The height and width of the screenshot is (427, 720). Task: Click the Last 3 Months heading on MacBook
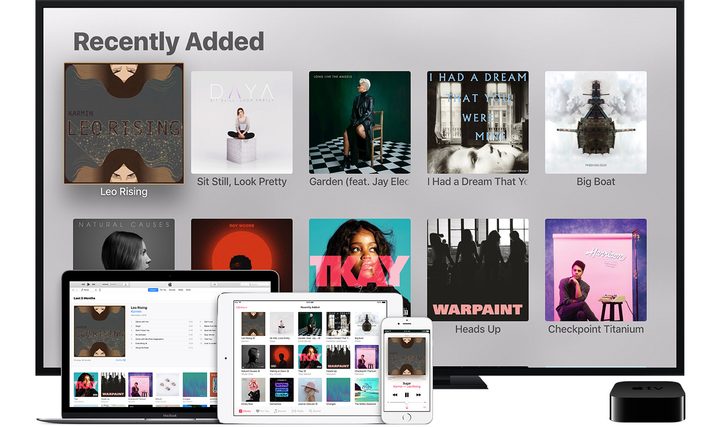pos(84,298)
